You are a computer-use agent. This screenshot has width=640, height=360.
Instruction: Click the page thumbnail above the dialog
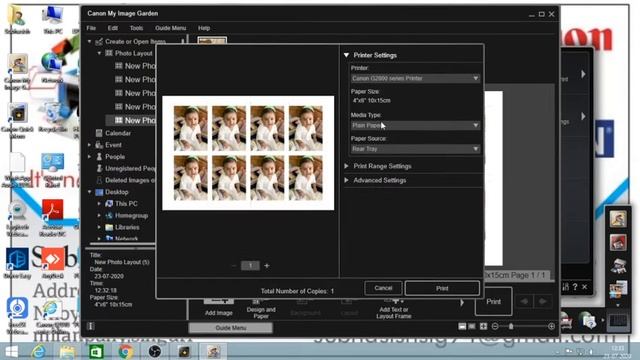click(212, 40)
